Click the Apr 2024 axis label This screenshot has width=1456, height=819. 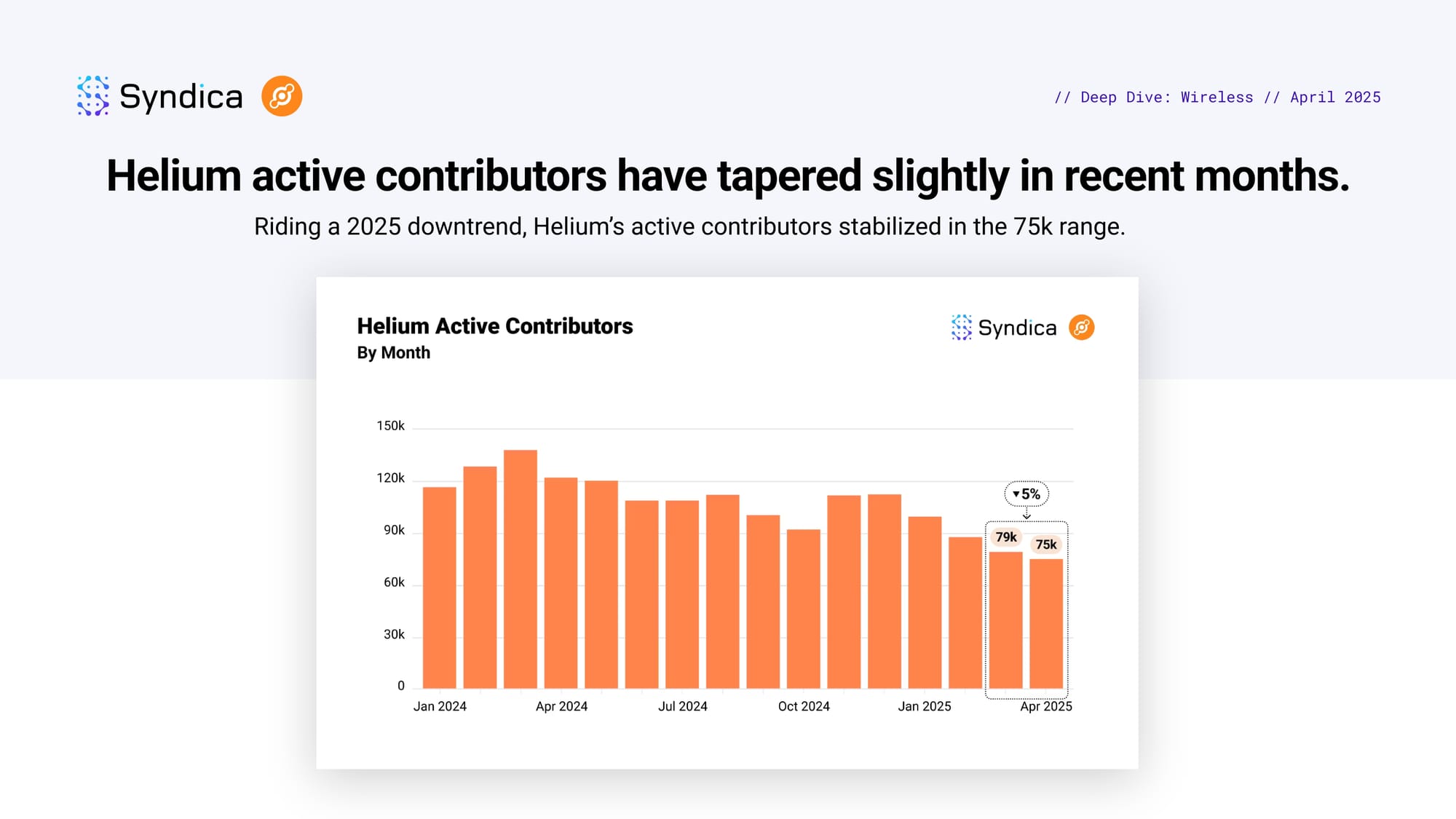pos(561,706)
